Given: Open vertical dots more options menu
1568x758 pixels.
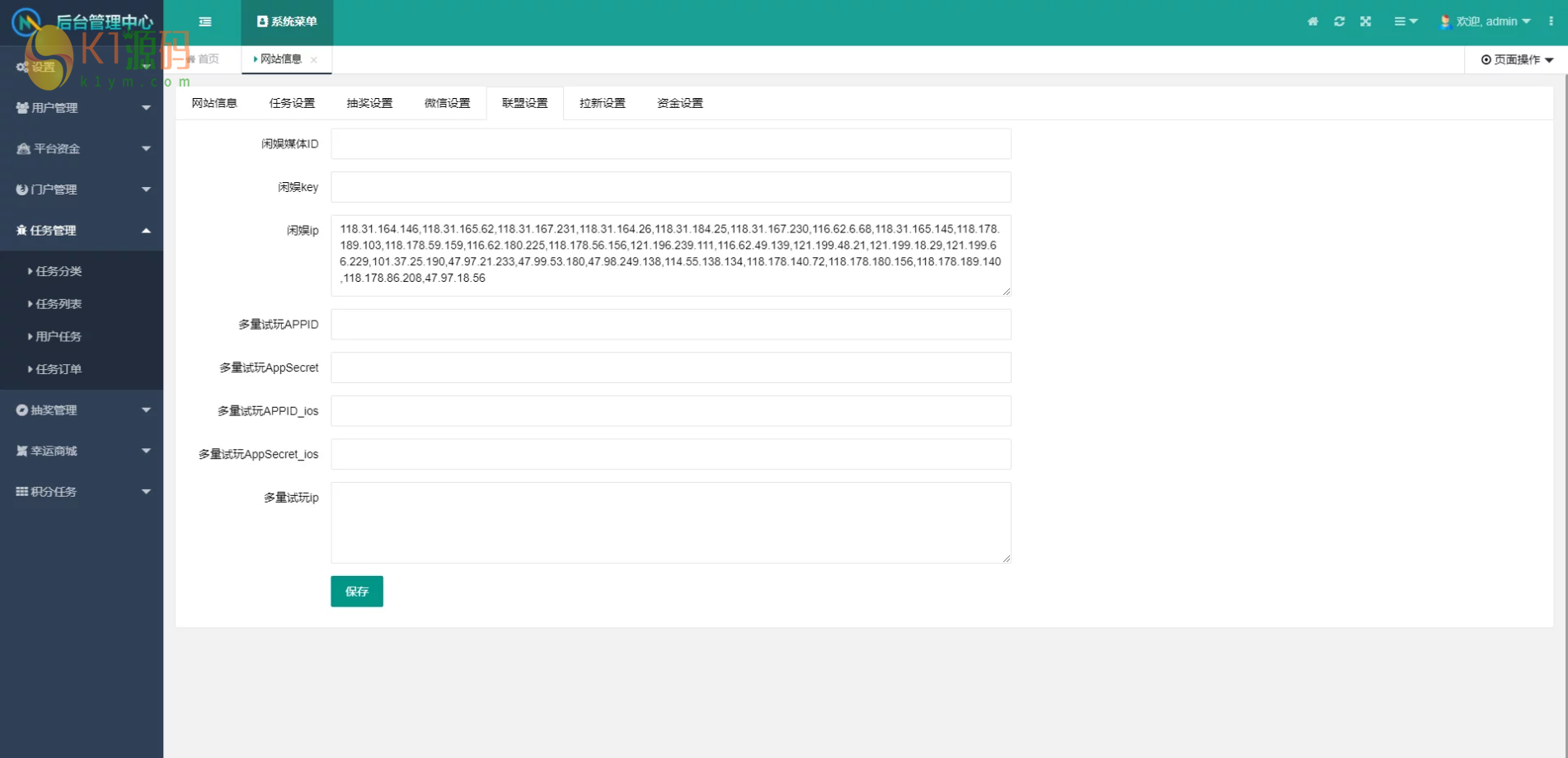Looking at the screenshot, I should click(1551, 21).
